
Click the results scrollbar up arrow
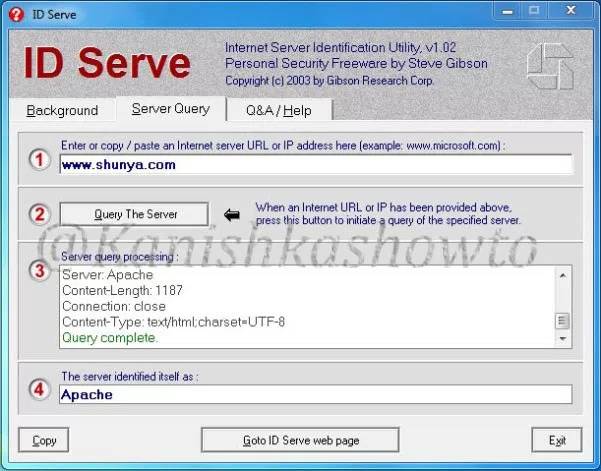coord(563,276)
